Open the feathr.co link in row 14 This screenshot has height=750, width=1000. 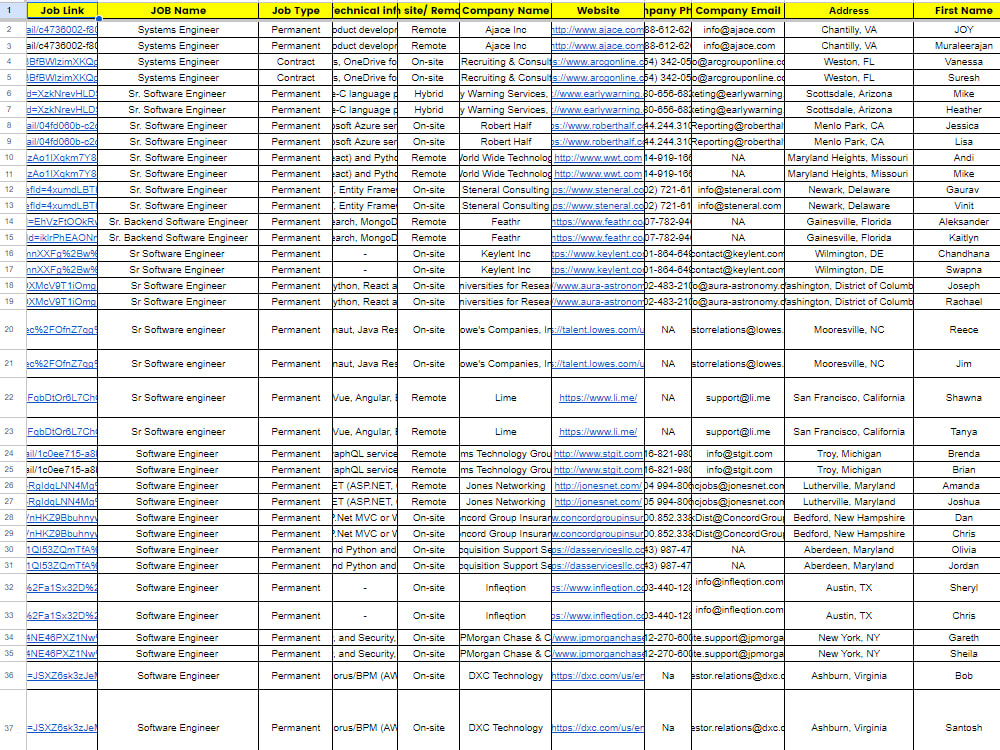point(598,222)
